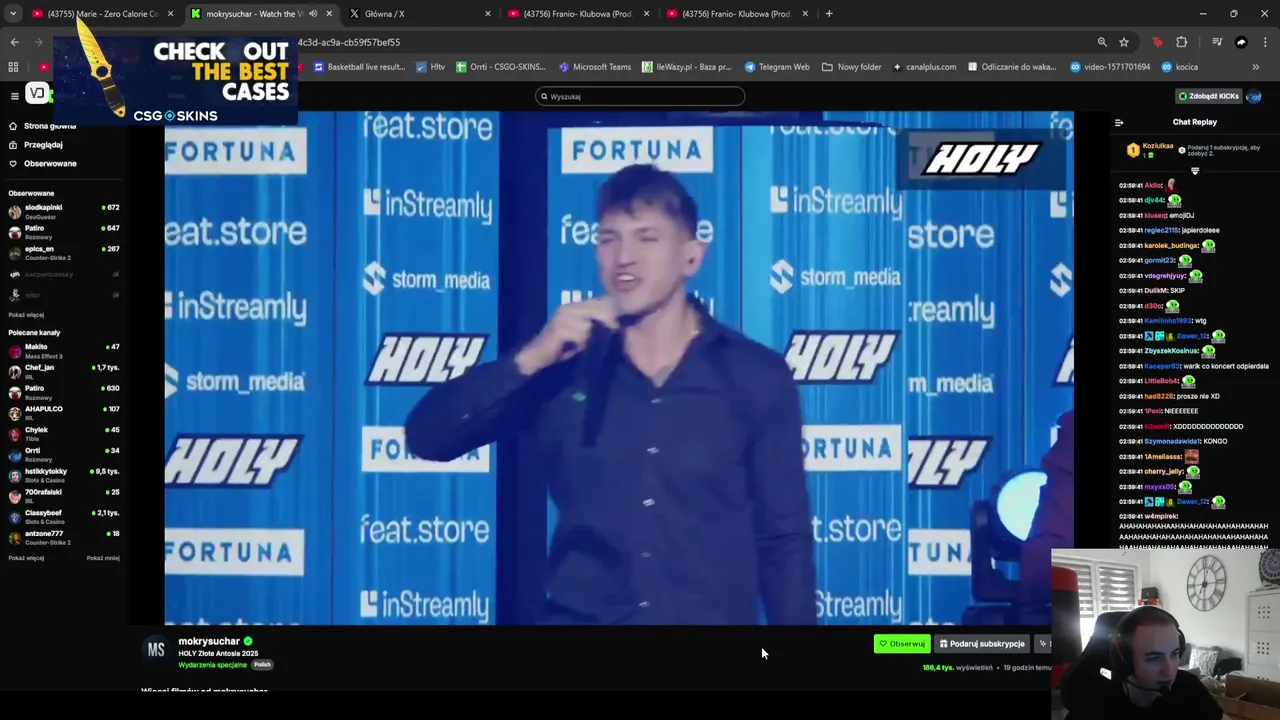Open canalplus.com bookmark
The image size is (1280, 720).
925,67
